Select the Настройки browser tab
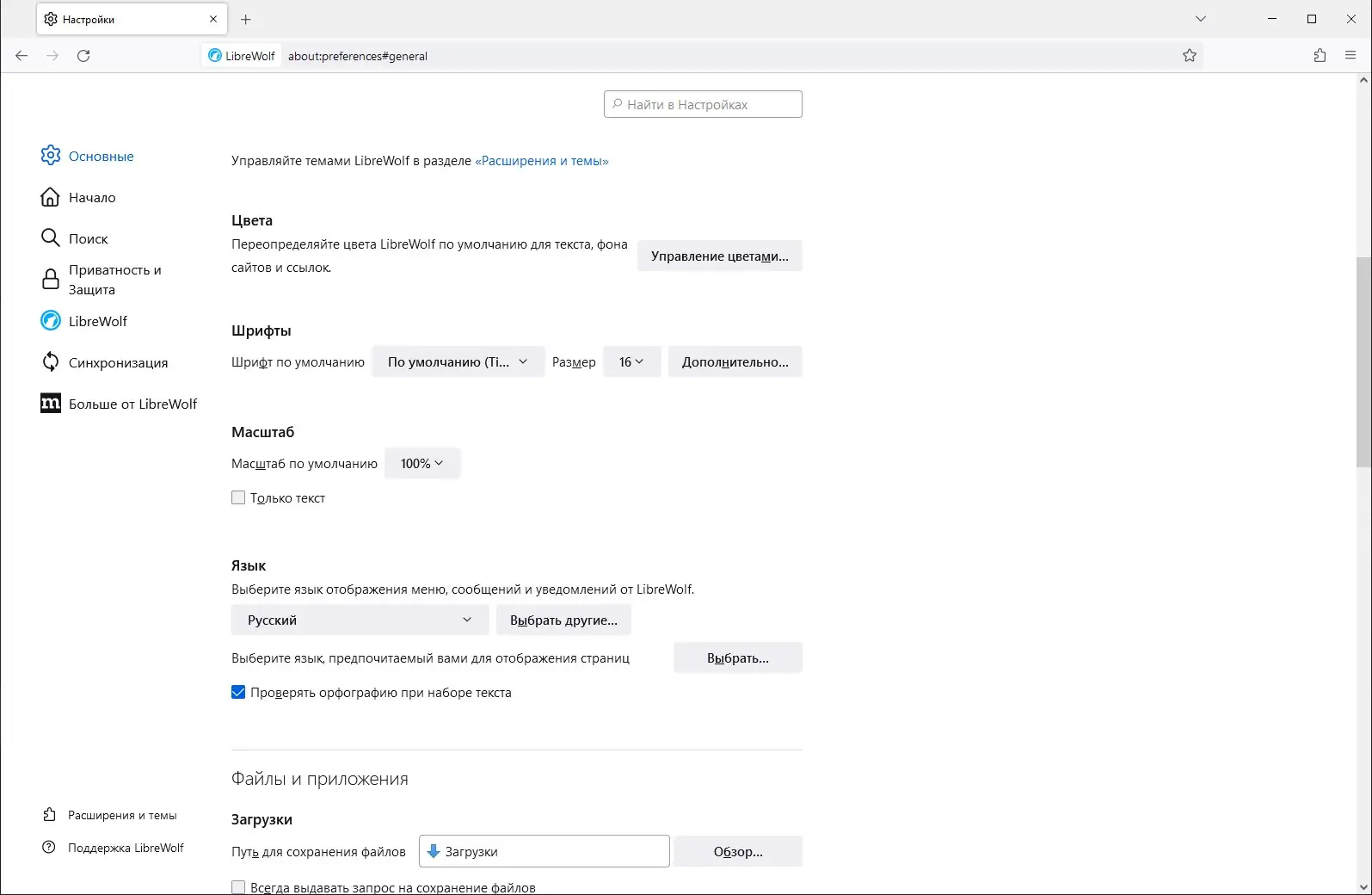Image resolution: width=1372 pixels, height=895 pixels. 132,19
